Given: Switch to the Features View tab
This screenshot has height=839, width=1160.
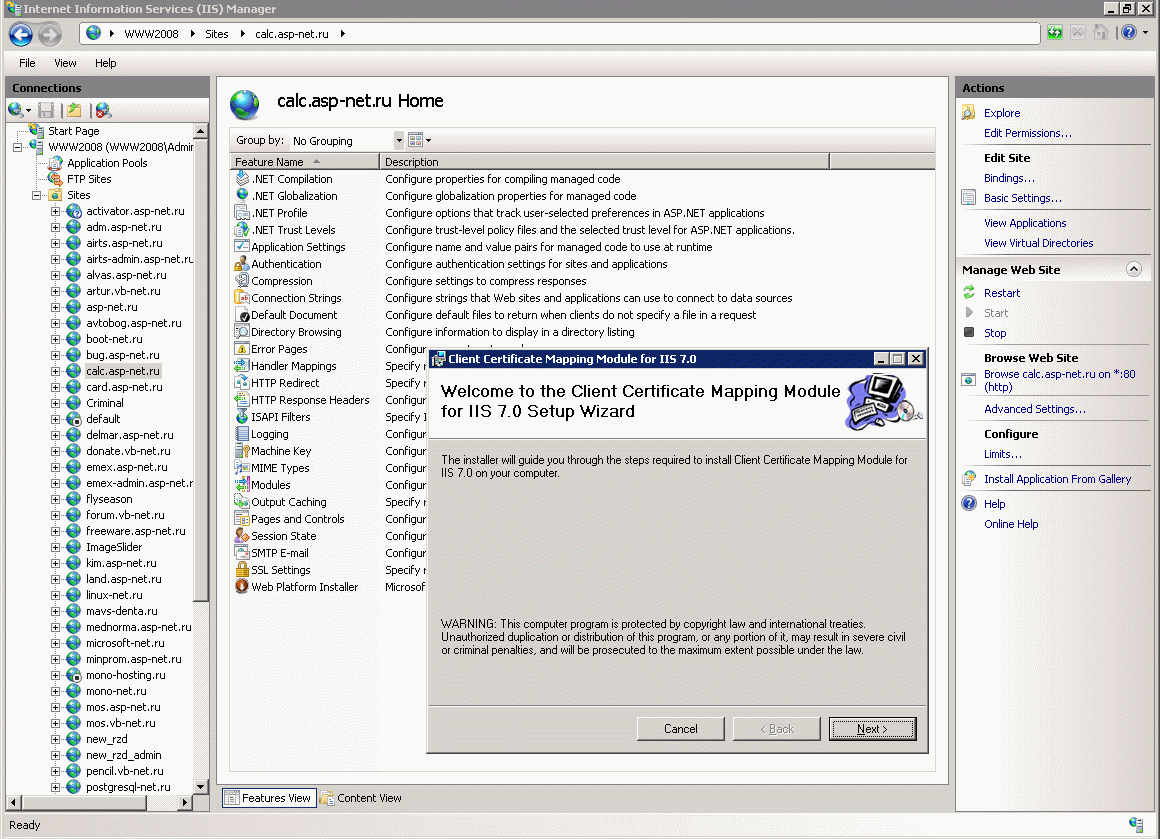Looking at the screenshot, I should [x=269, y=798].
